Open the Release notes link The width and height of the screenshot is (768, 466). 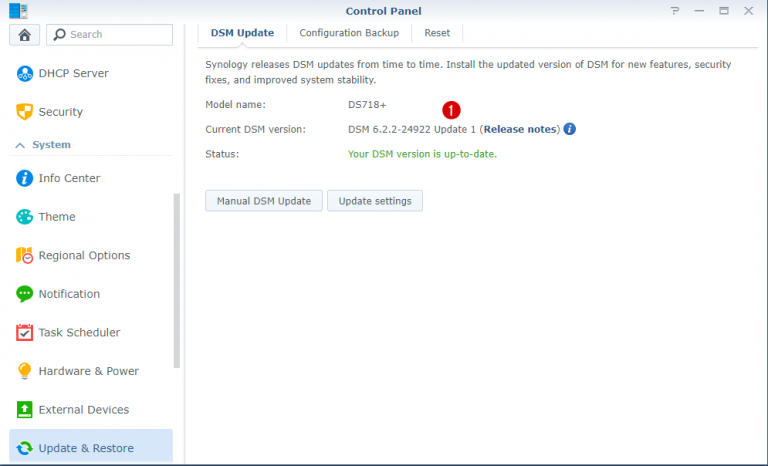pyautogui.click(x=520, y=129)
